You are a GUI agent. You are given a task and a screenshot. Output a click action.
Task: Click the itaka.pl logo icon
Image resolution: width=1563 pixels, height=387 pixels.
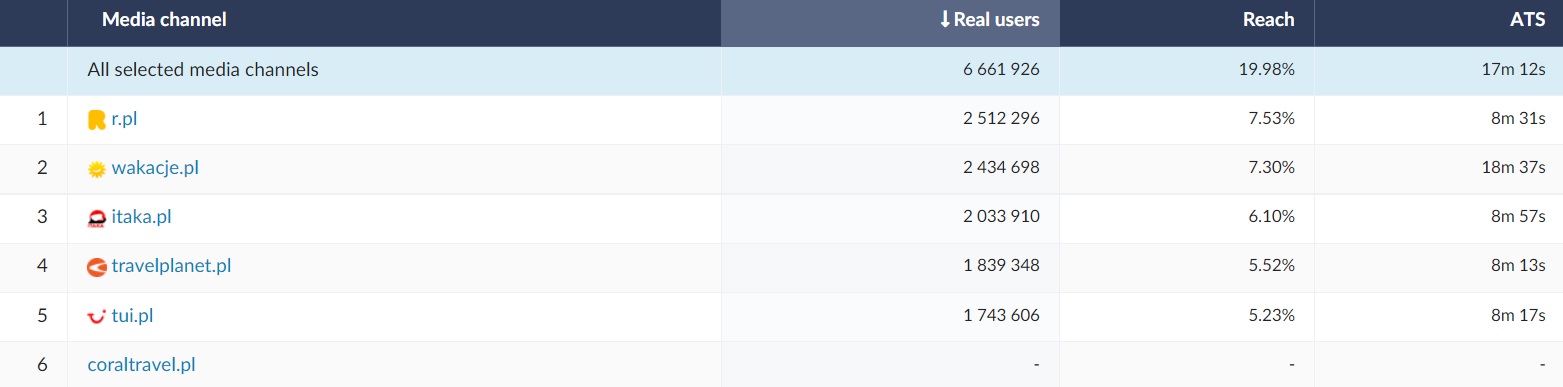click(97, 218)
